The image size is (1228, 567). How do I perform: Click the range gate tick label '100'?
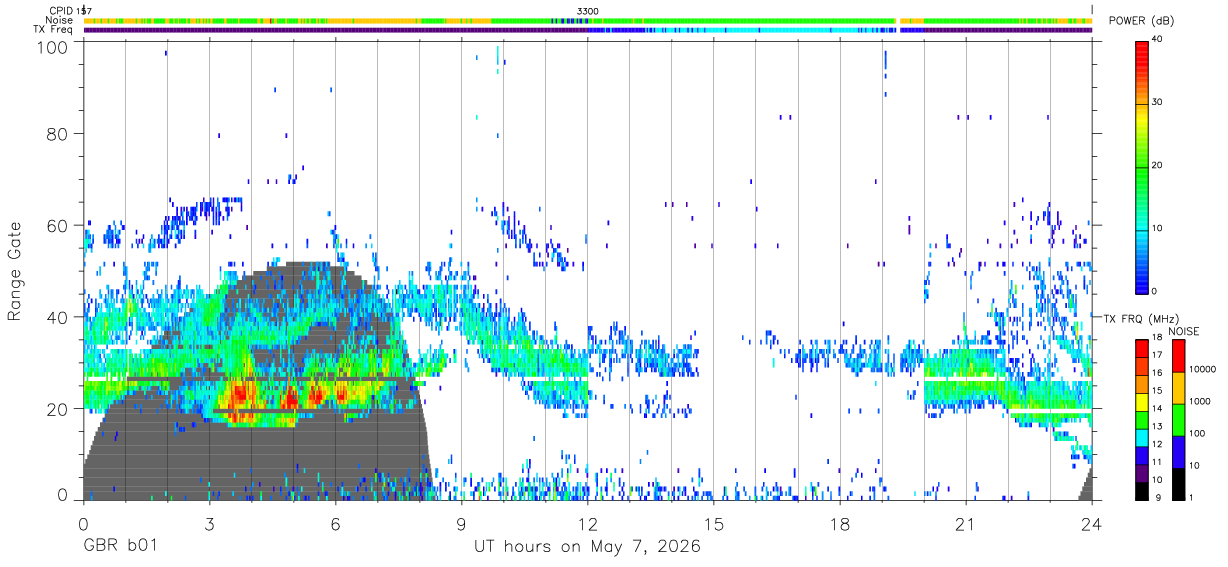(x=54, y=46)
